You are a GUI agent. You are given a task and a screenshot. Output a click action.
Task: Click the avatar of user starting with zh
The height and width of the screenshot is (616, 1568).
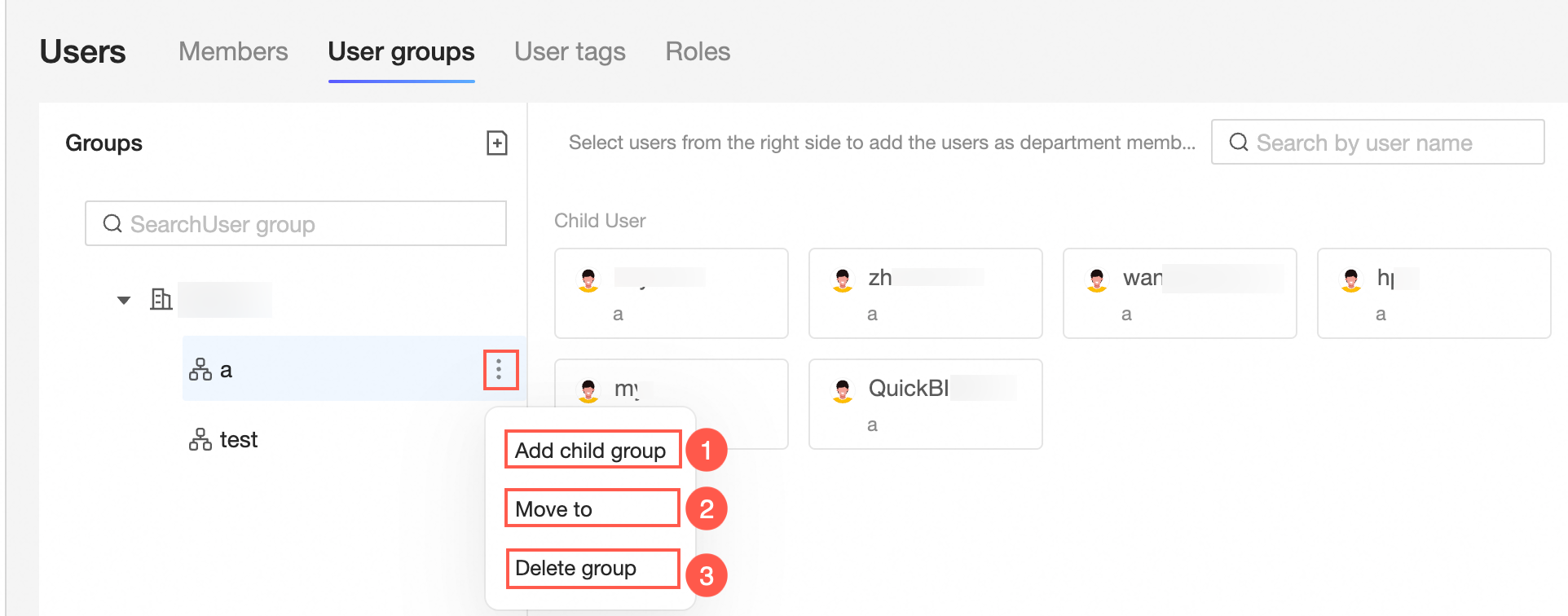click(x=843, y=279)
